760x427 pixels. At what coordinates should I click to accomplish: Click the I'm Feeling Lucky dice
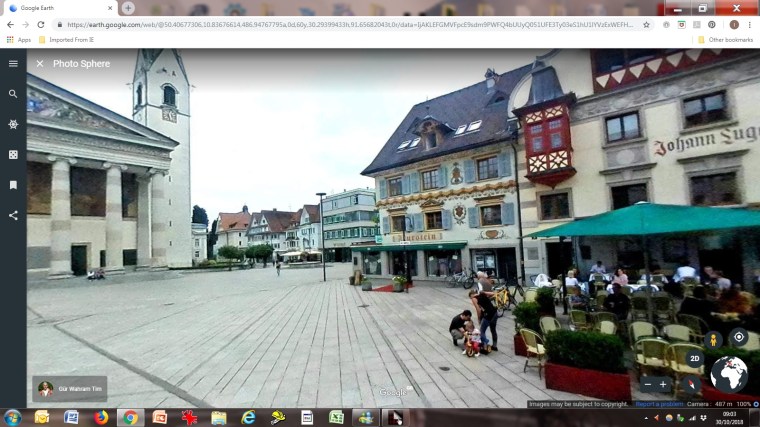point(13,155)
